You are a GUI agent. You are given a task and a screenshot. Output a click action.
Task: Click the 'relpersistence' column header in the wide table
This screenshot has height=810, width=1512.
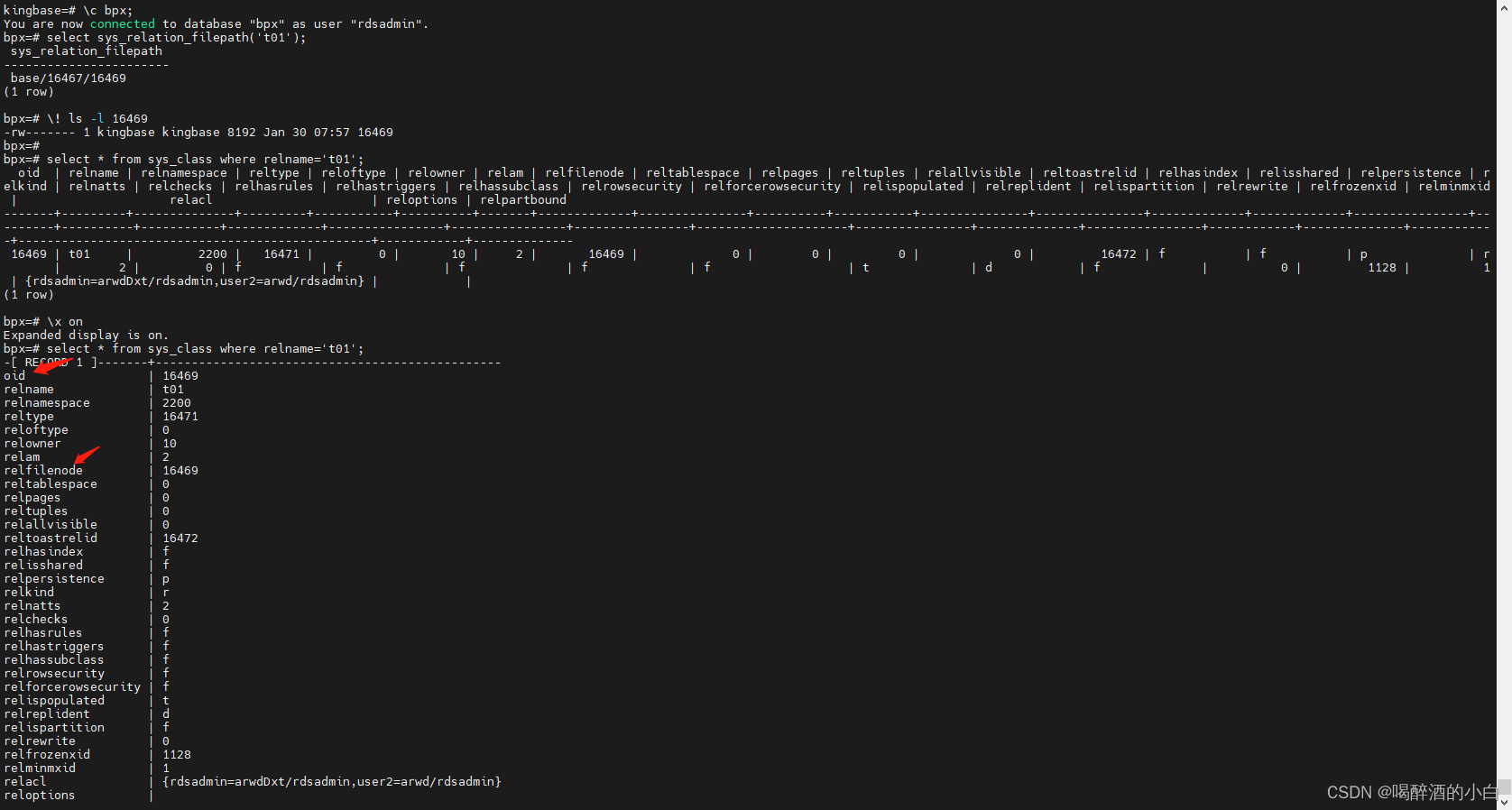tap(1411, 173)
